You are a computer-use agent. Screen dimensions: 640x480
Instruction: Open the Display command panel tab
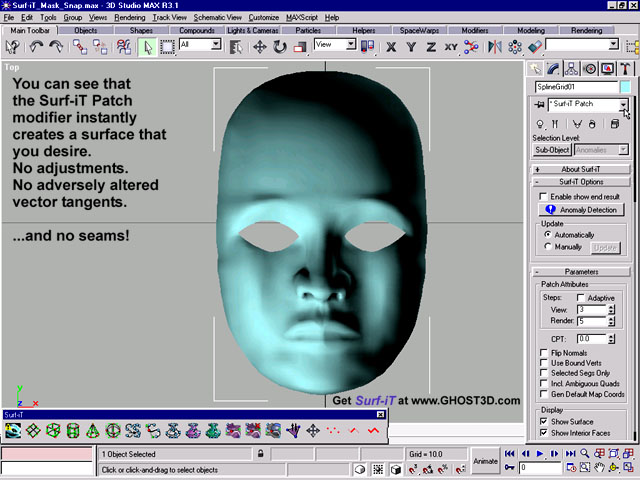click(608, 69)
